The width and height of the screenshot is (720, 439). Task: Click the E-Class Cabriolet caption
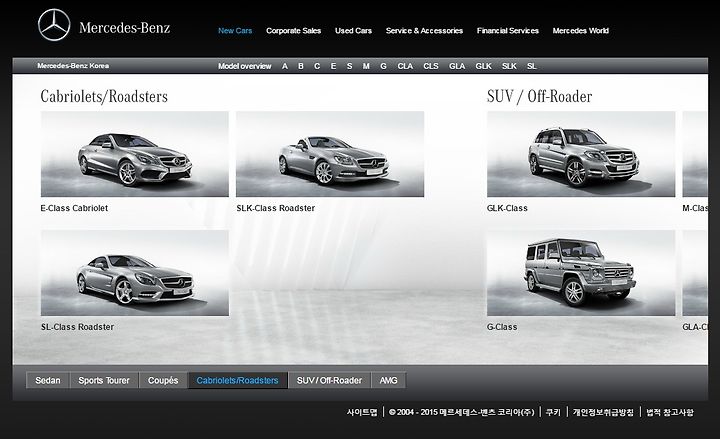pyautogui.click(x=74, y=208)
